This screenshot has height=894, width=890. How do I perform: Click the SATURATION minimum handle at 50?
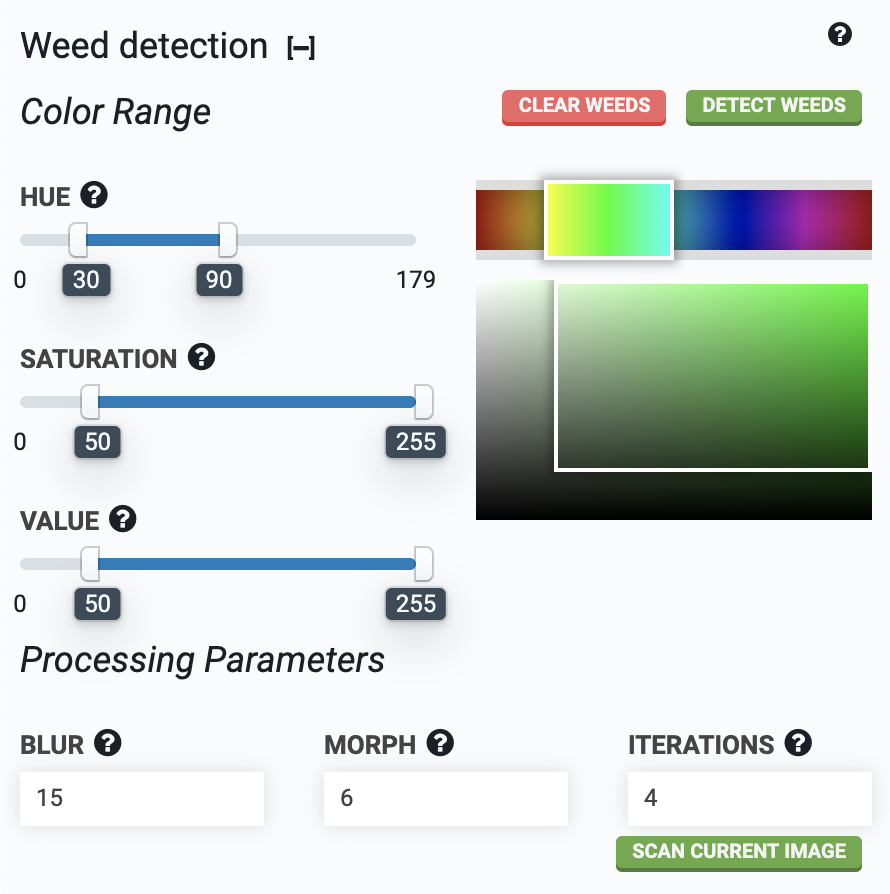(90, 402)
